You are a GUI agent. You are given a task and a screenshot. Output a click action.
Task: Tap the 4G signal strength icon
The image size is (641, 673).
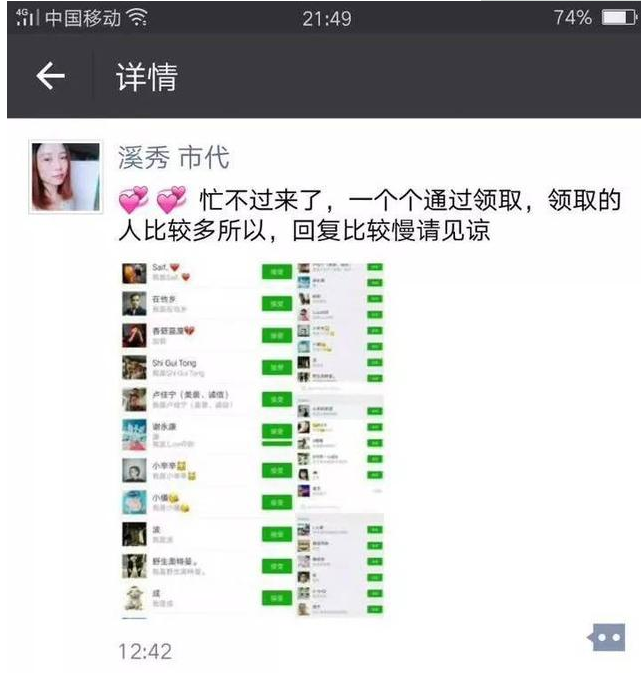click(x=27, y=17)
